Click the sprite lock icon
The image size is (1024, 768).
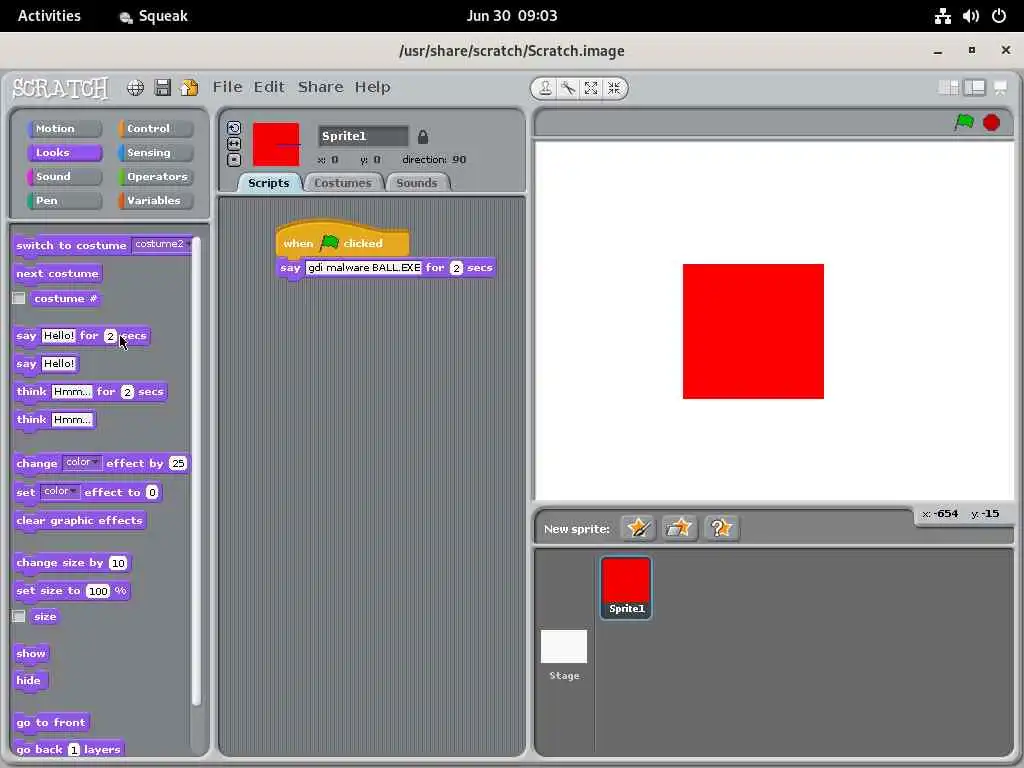[x=423, y=136]
